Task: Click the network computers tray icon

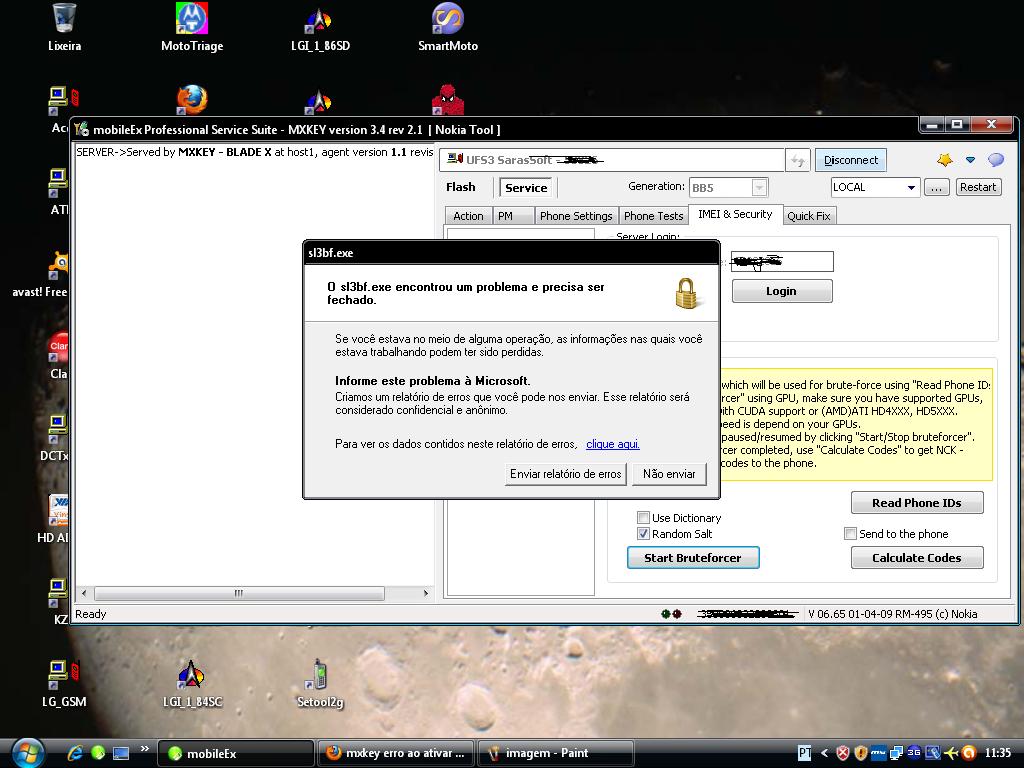Action: pyautogui.click(x=896, y=753)
